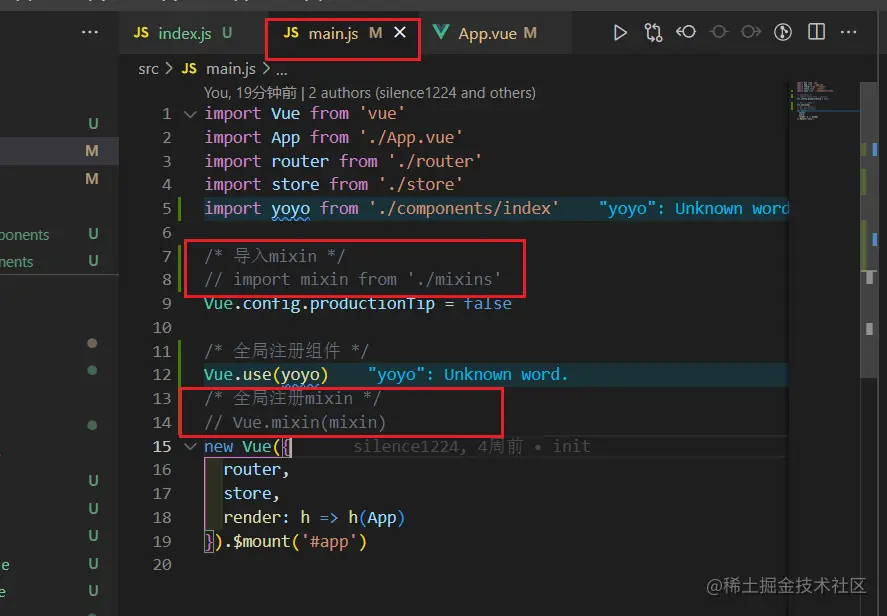
Task: Click line number 20
Action: point(162,565)
